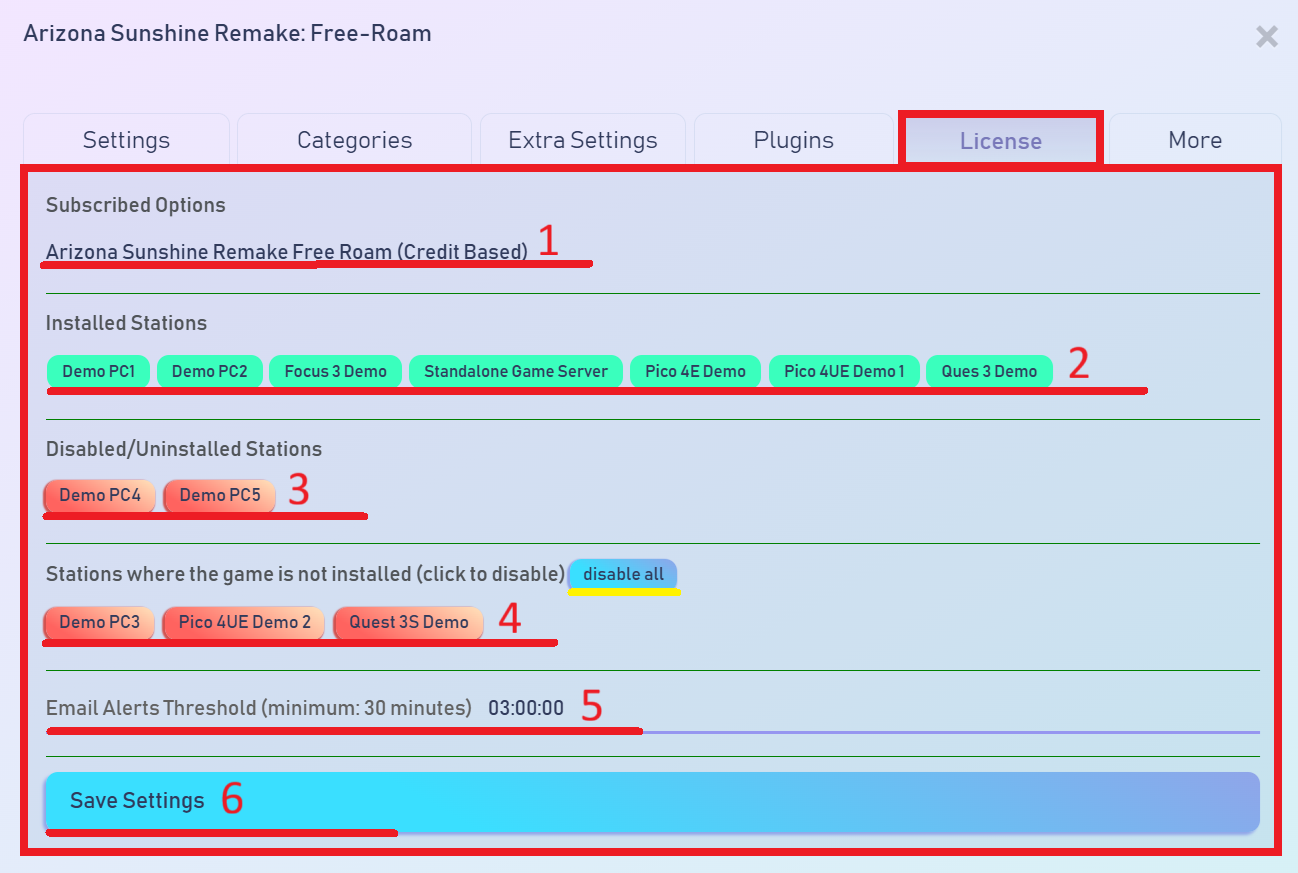This screenshot has height=873, width=1298.
Task: Edit the email alerts threshold 03:00:00 field
Action: pyautogui.click(x=872, y=709)
